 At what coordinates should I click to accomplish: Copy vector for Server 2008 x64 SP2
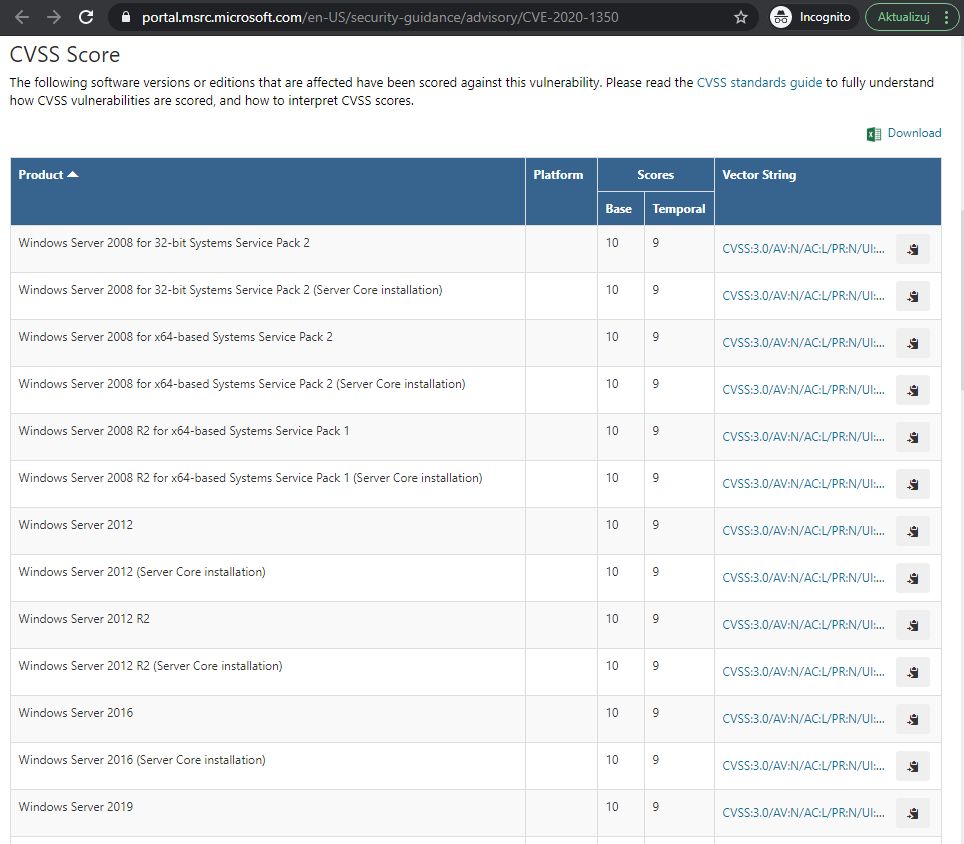(912, 343)
